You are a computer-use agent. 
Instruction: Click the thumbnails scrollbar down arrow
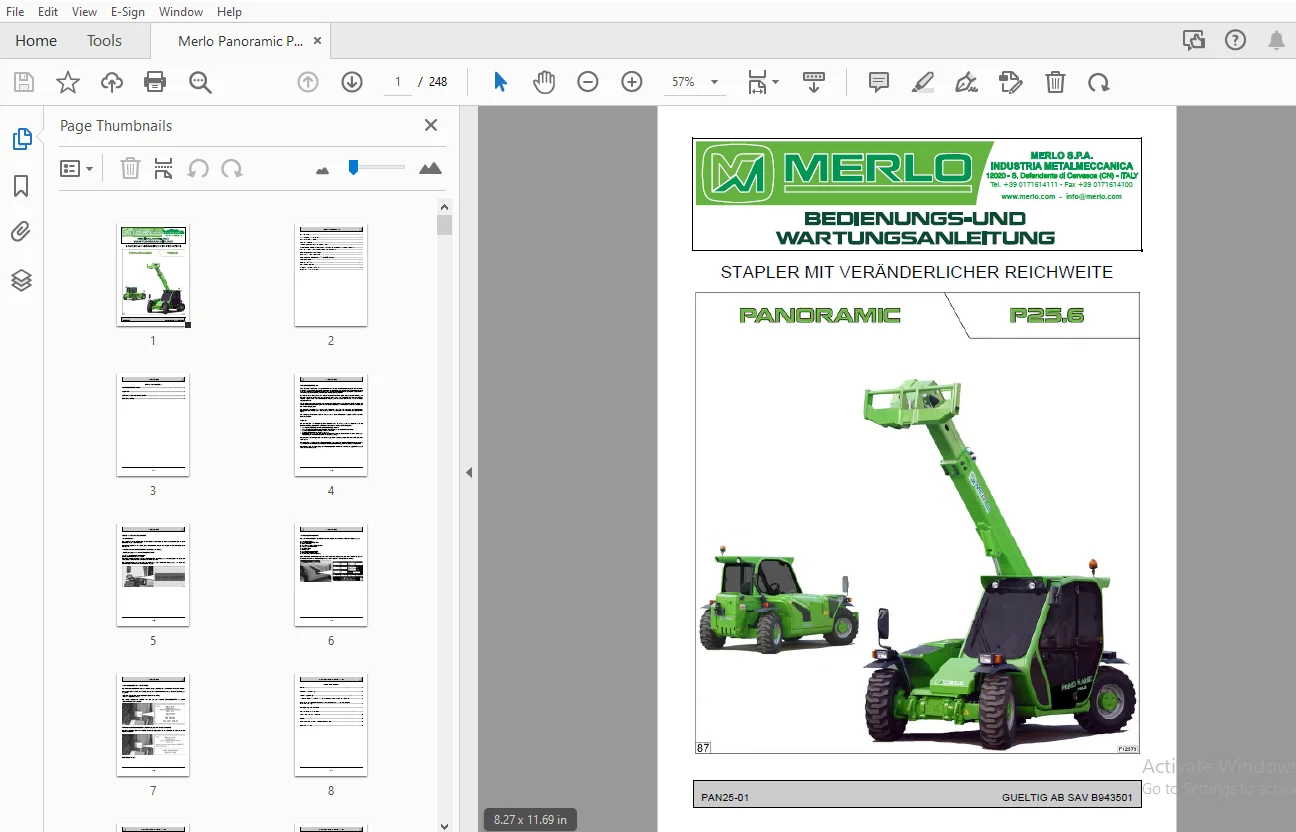tap(445, 825)
